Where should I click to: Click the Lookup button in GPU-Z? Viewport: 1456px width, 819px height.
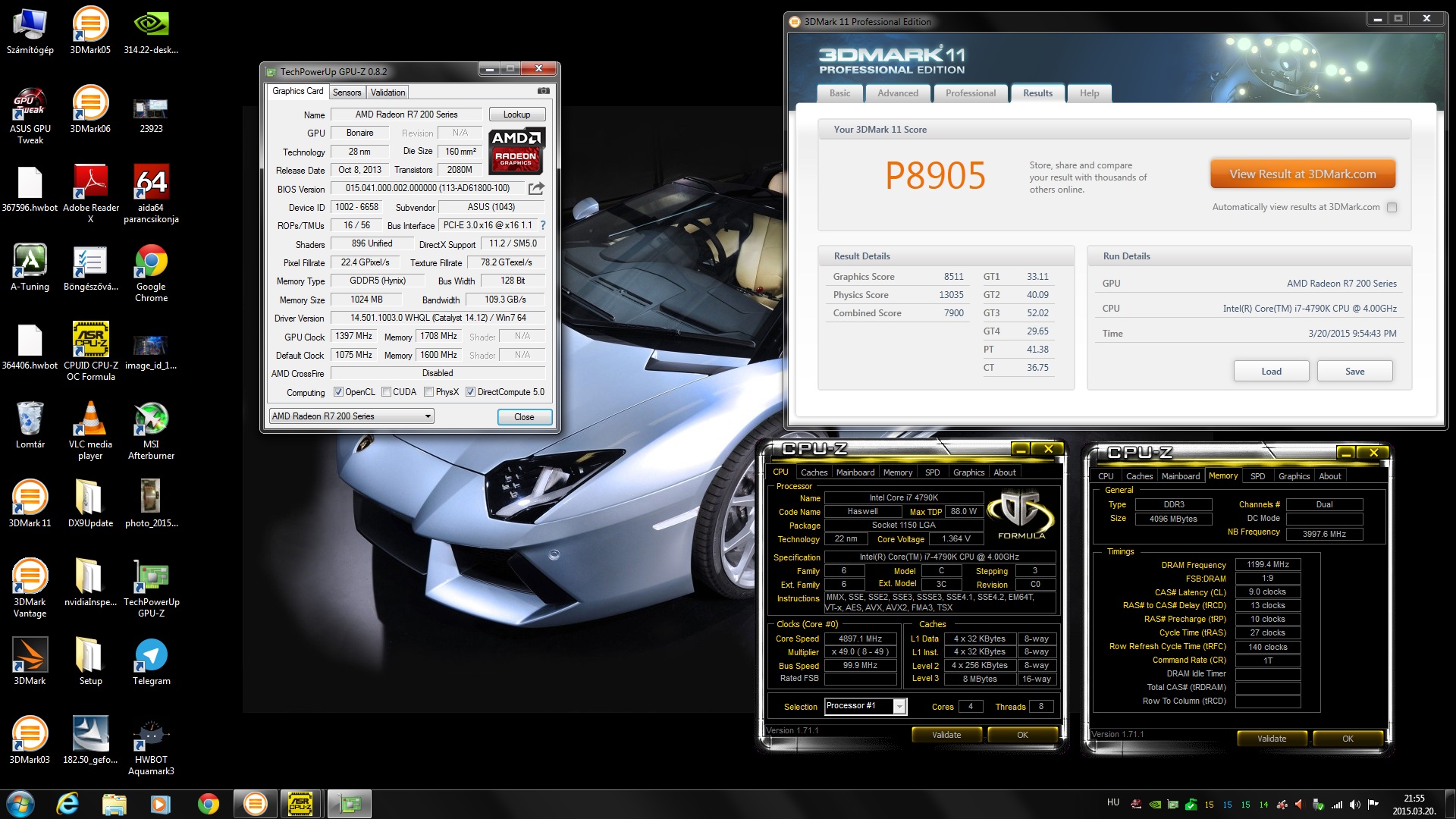[516, 115]
